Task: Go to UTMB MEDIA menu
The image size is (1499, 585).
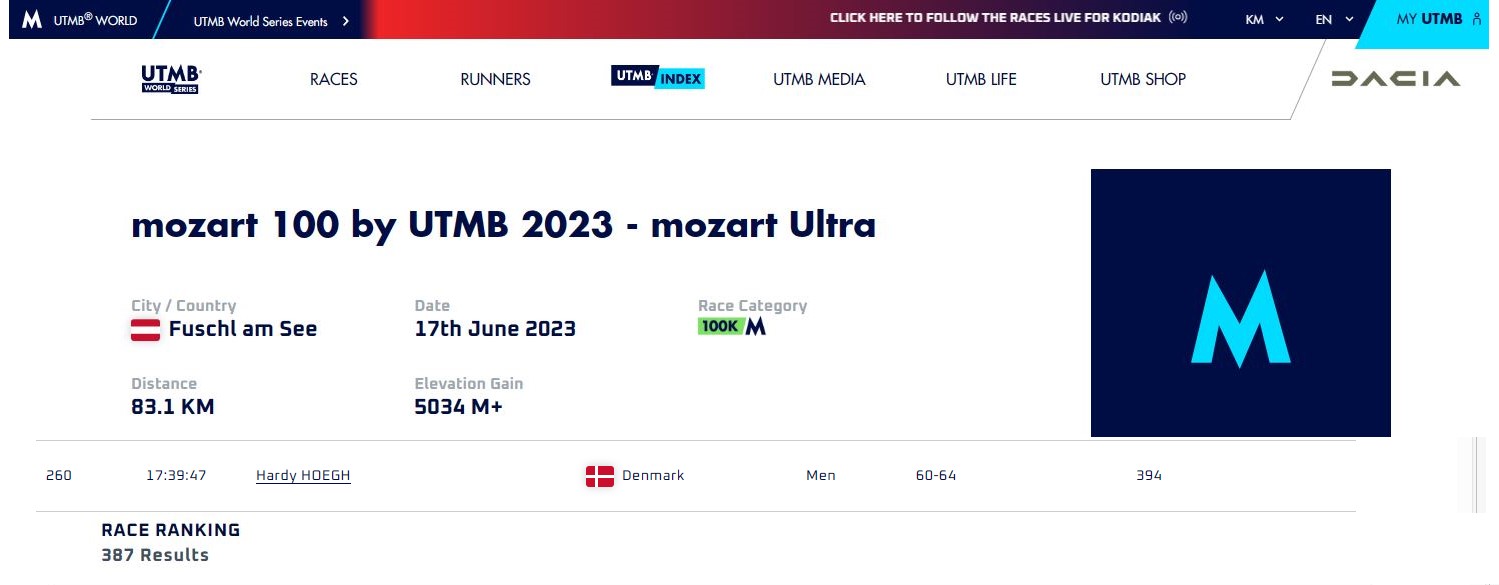Action: 819,79
